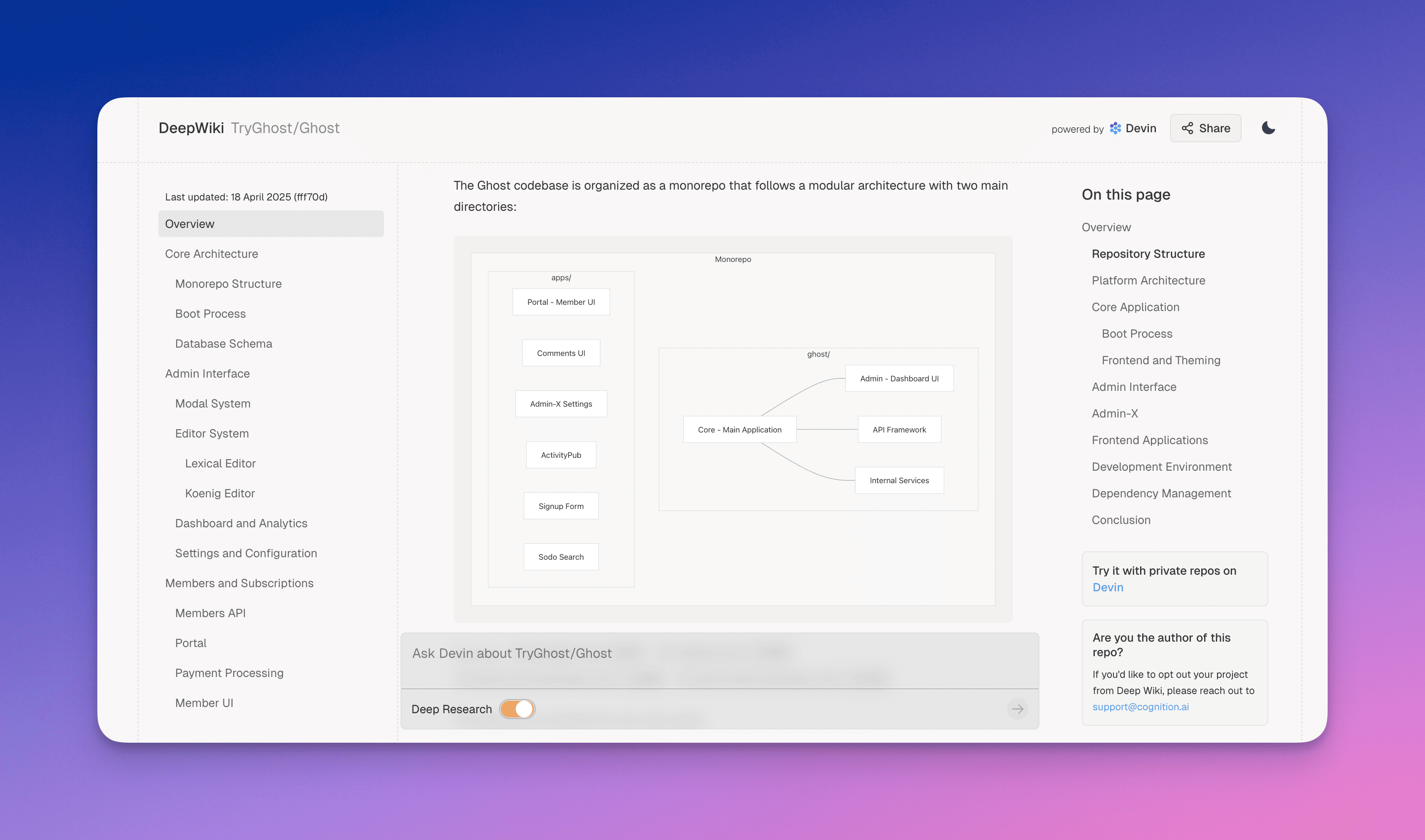Click the share icon in the Share button
1425x840 pixels.
coord(1187,128)
